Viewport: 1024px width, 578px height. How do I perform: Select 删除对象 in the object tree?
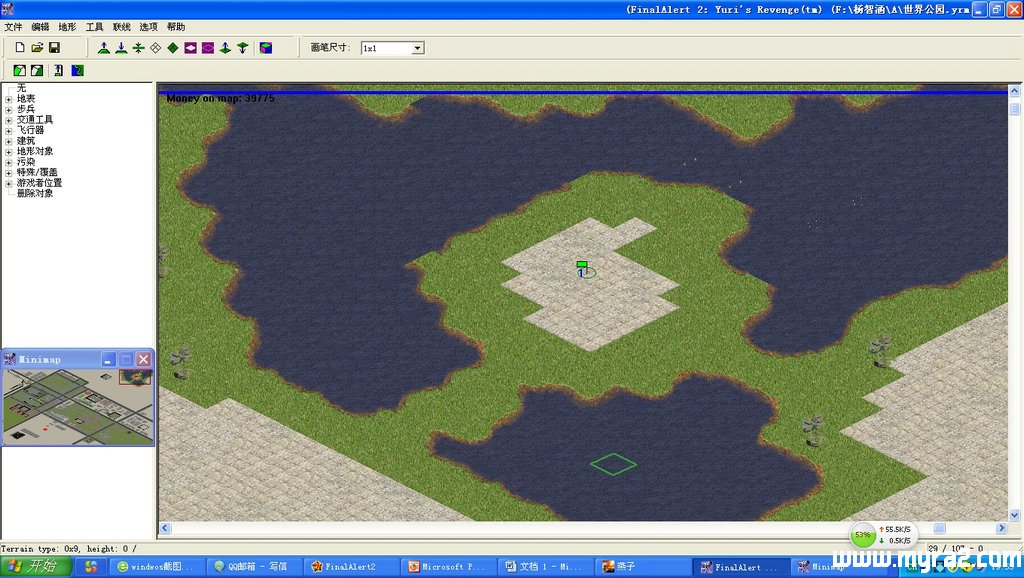pyautogui.click(x=35, y=193)
